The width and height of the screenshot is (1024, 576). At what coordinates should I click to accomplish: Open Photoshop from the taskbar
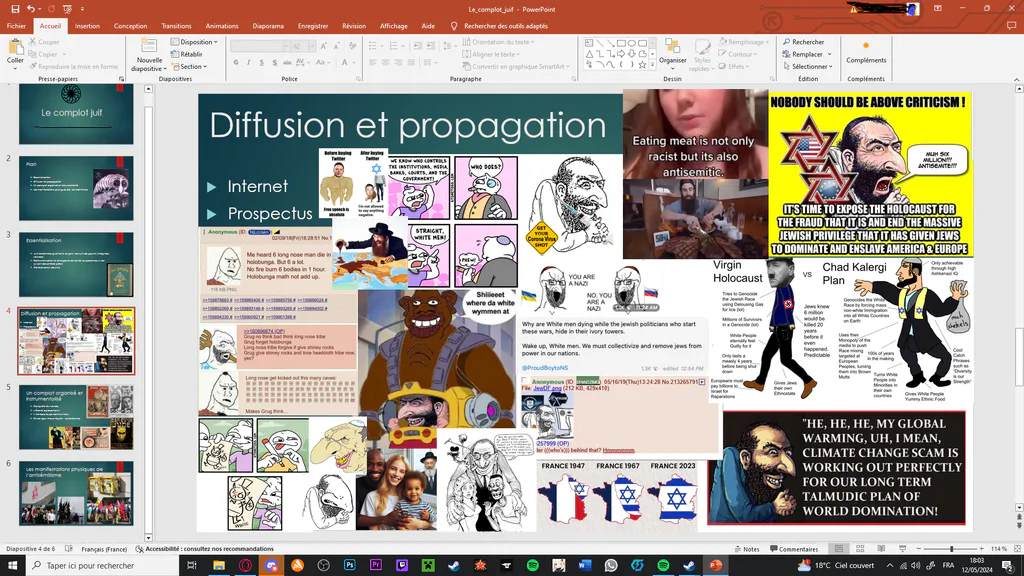point(349,566)
